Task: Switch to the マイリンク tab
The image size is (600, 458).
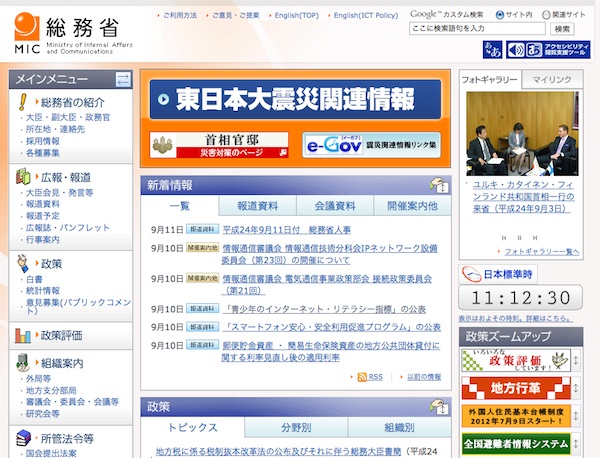Action: click(552, 78)
